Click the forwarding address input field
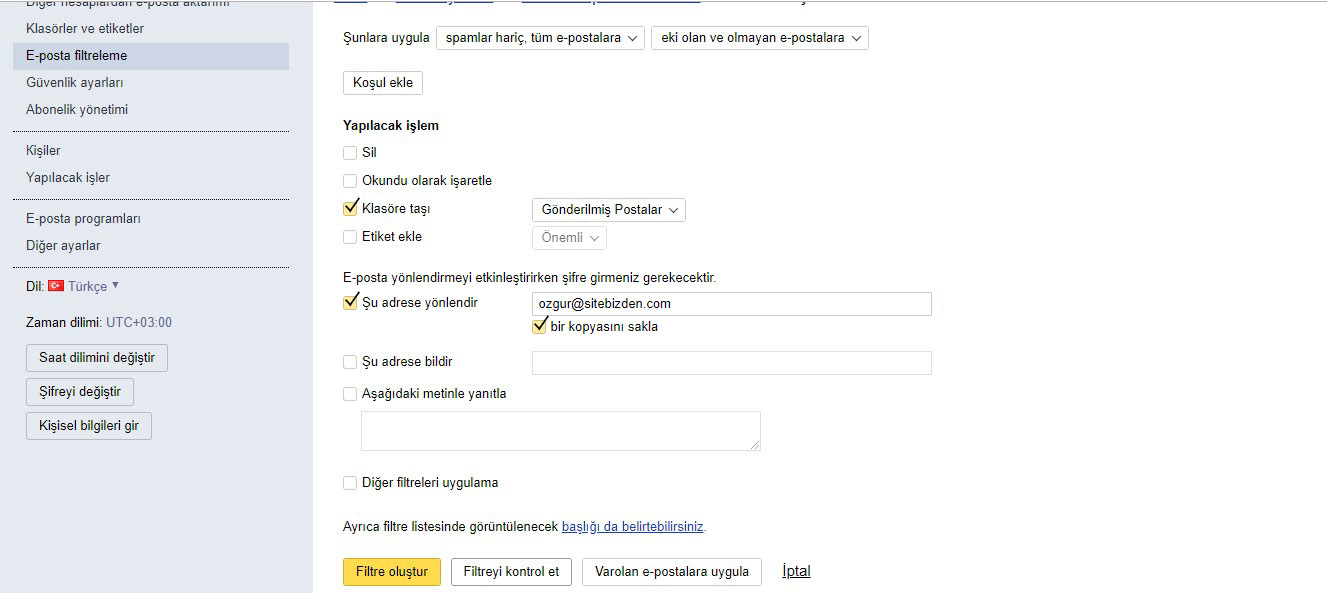Image resolution: width=1327 pixels, height=593 pixels. pos(732,304)
